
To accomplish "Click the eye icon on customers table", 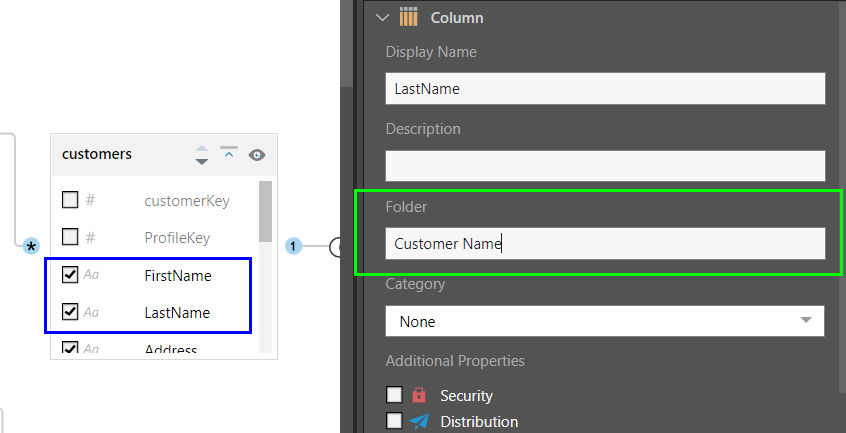I will (x=257, y=155).
